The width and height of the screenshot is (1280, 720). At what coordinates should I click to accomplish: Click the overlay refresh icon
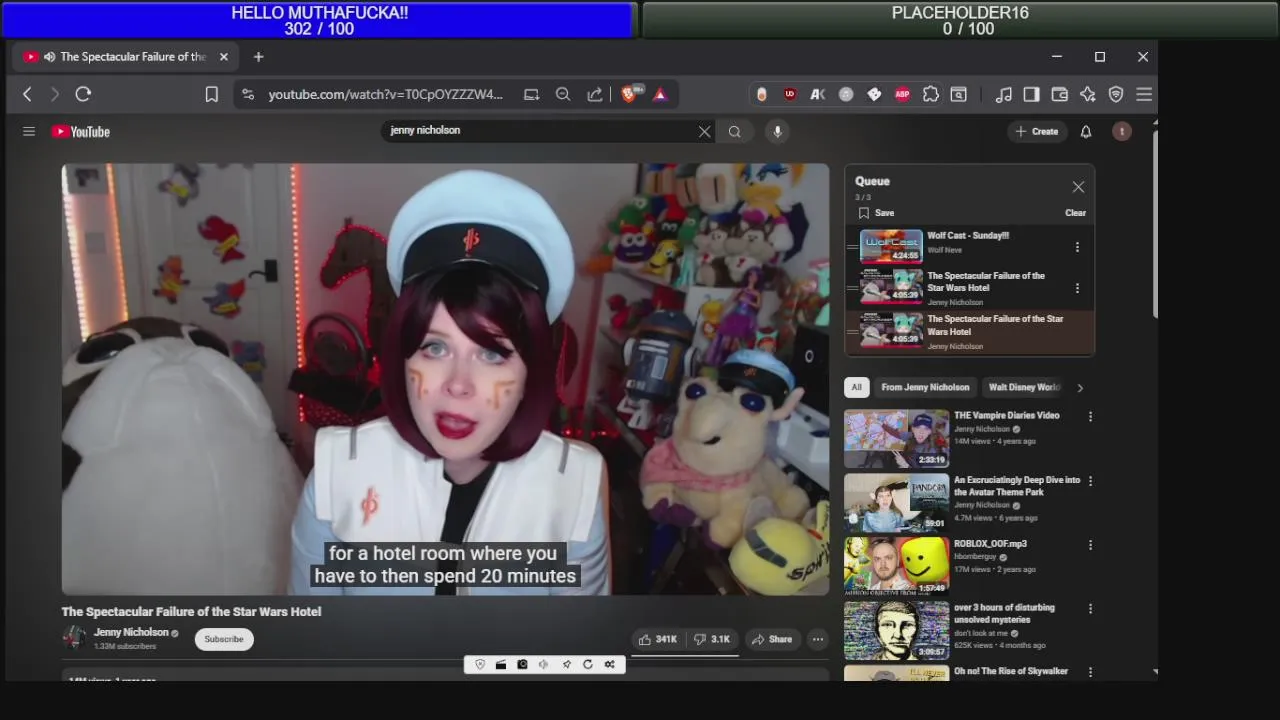tap(587, 664)
